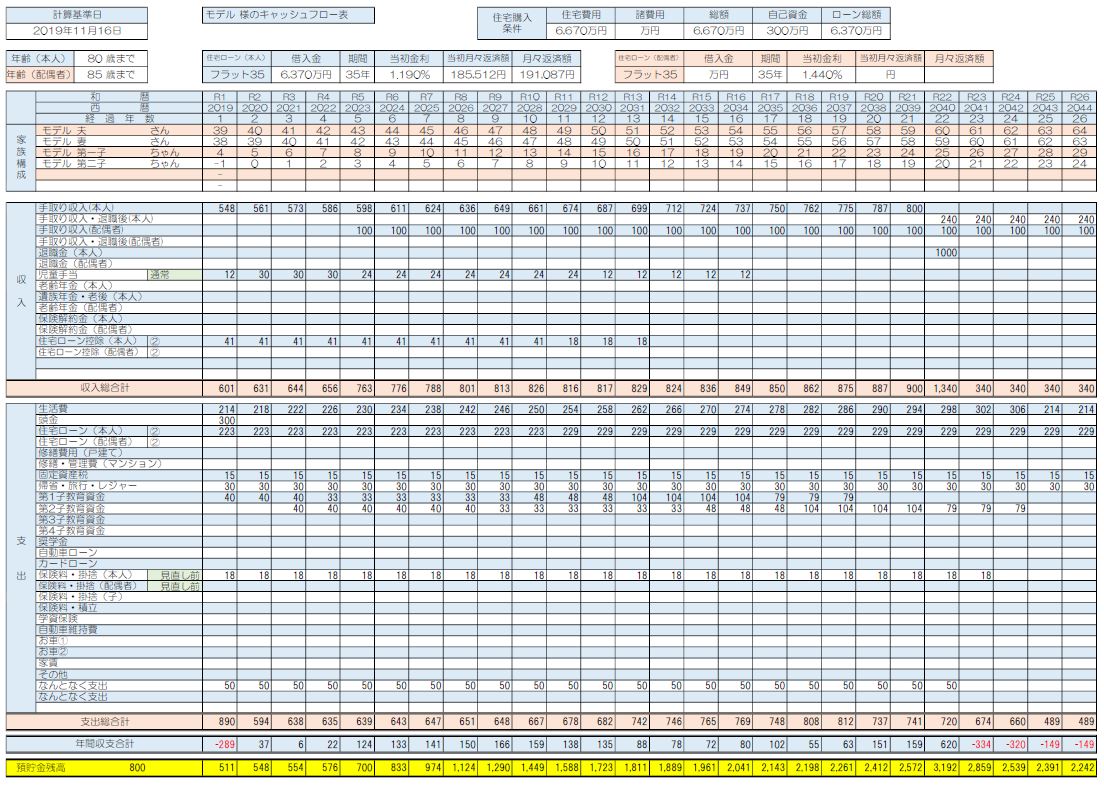
Task: Select the 当初金利 value 1.190%
Action: (409, 74)
